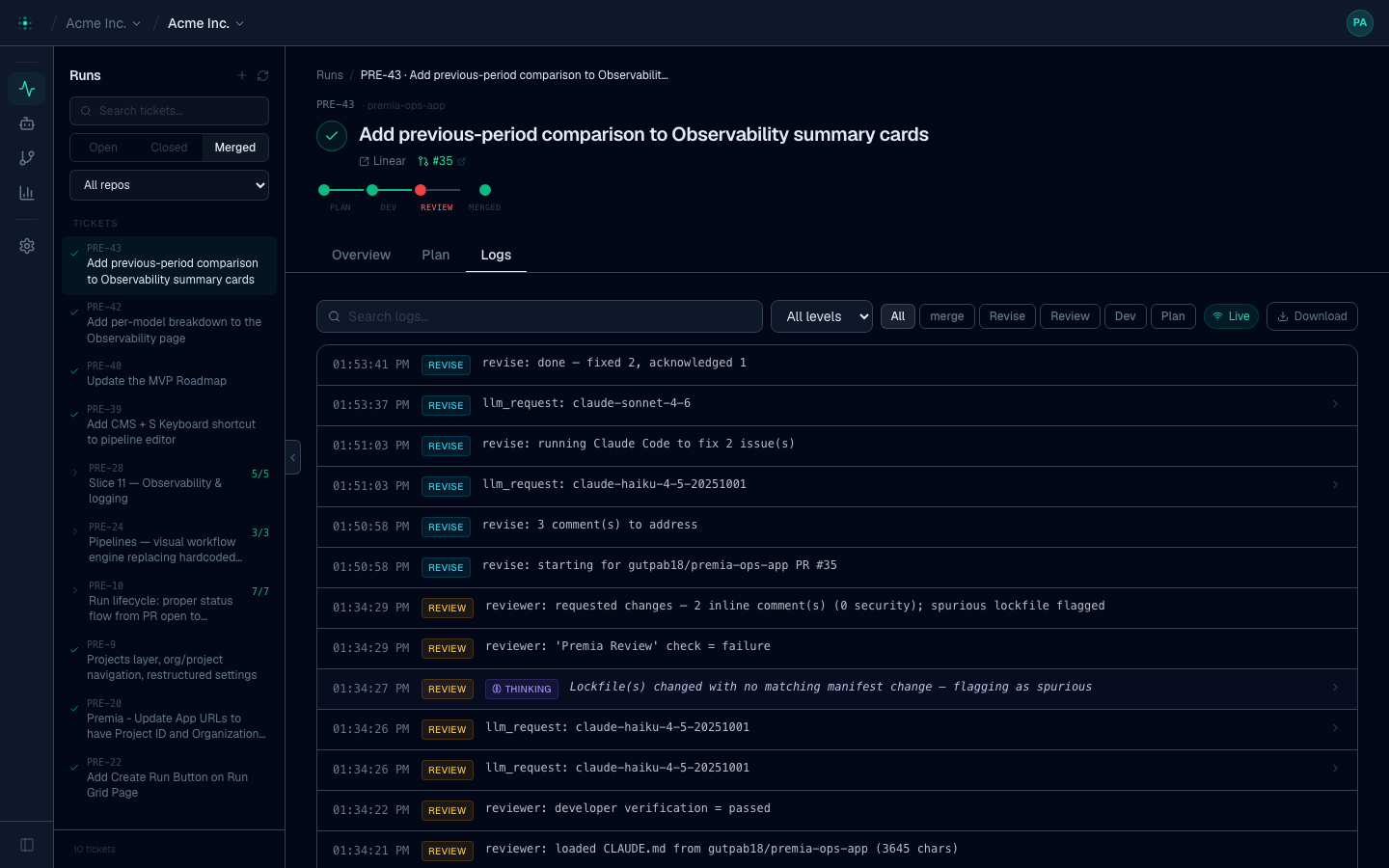Screen dimensions: 1389x868
Task: Open the external link icon next to #35
Action: point(461,161)
